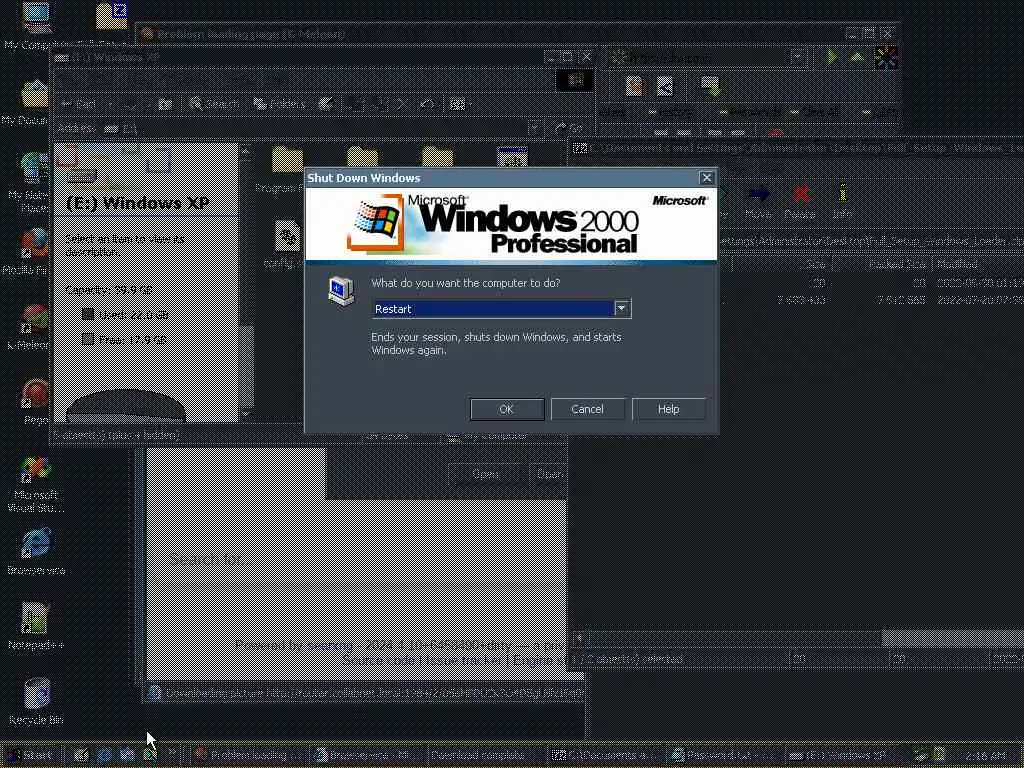
Task: Toggle the Folders pane in Explorer
Action: point(280,104)
